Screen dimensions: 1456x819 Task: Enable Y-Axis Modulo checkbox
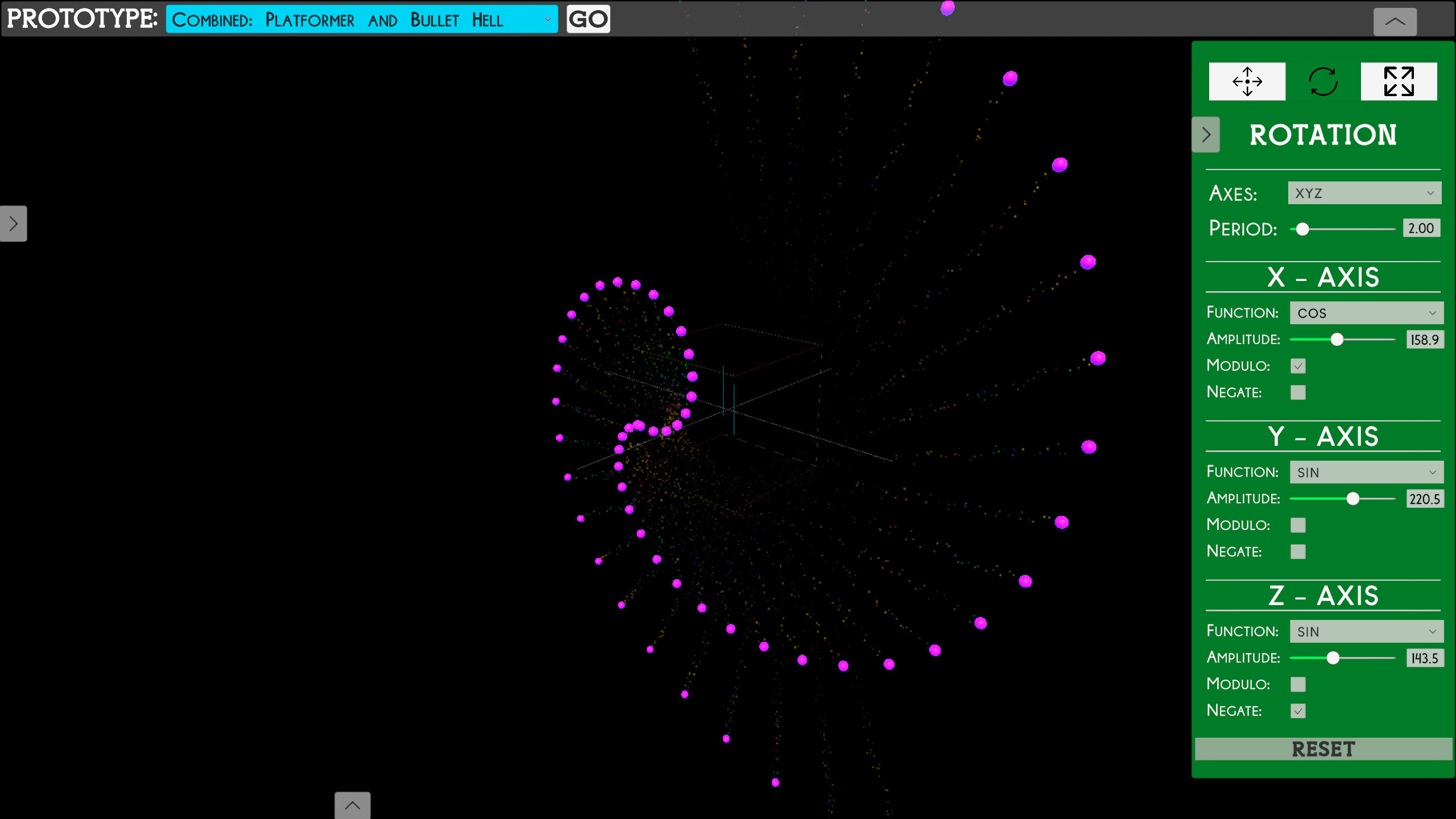pyautogui.click(x=1298, y=525)
